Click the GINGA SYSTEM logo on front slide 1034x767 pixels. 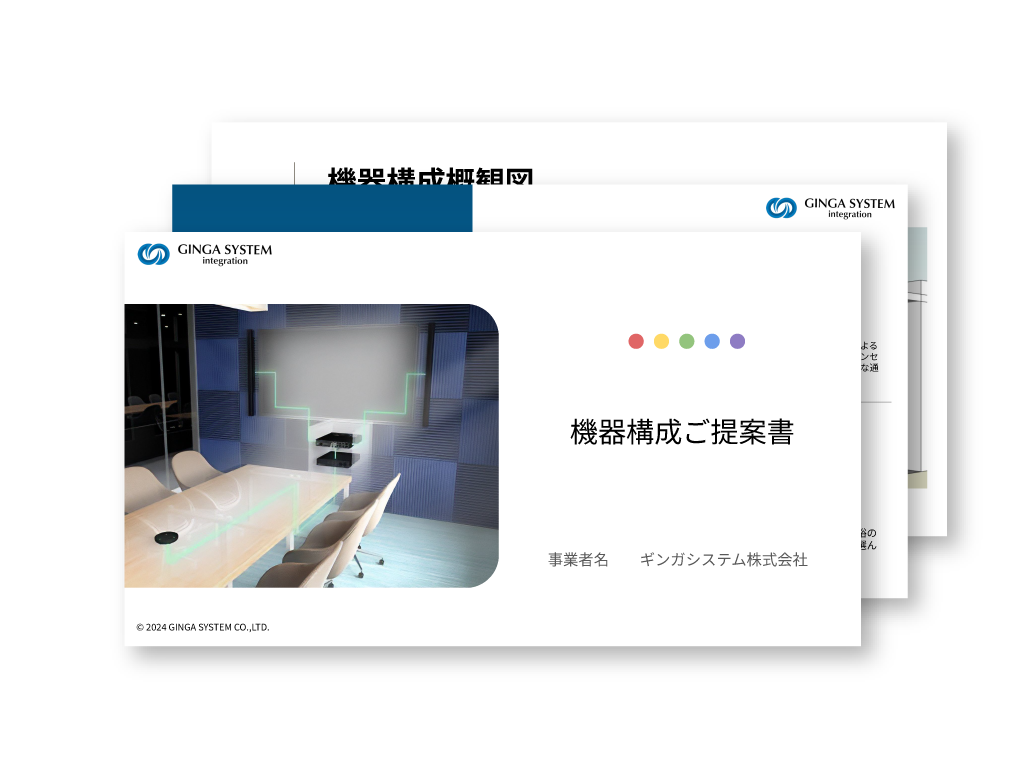click(204, 254)
